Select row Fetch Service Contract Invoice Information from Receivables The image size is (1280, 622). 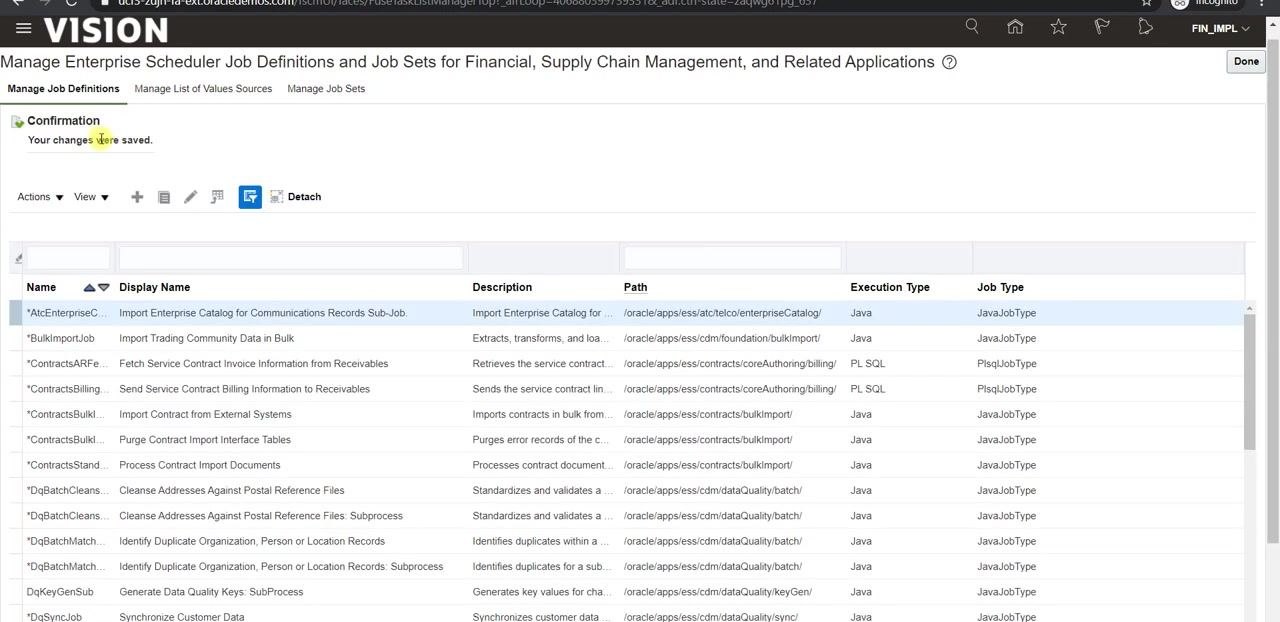(x=627, y=364)
